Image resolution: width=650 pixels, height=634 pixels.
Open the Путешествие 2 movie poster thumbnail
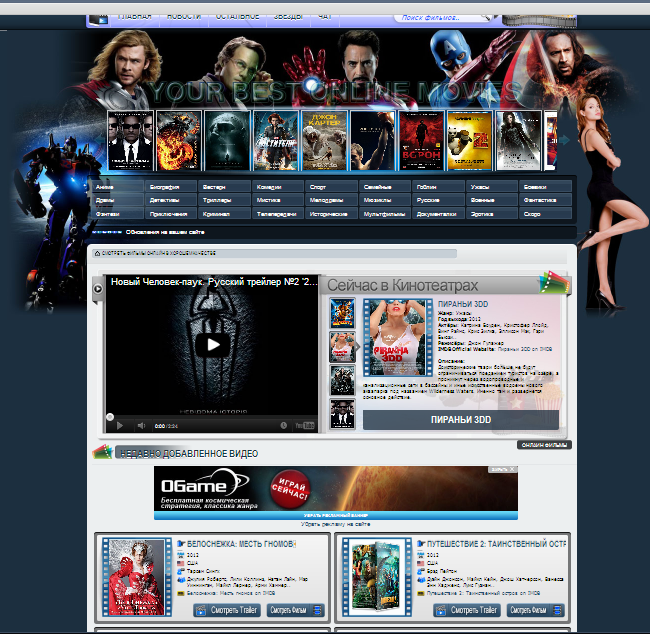[377, 577]
